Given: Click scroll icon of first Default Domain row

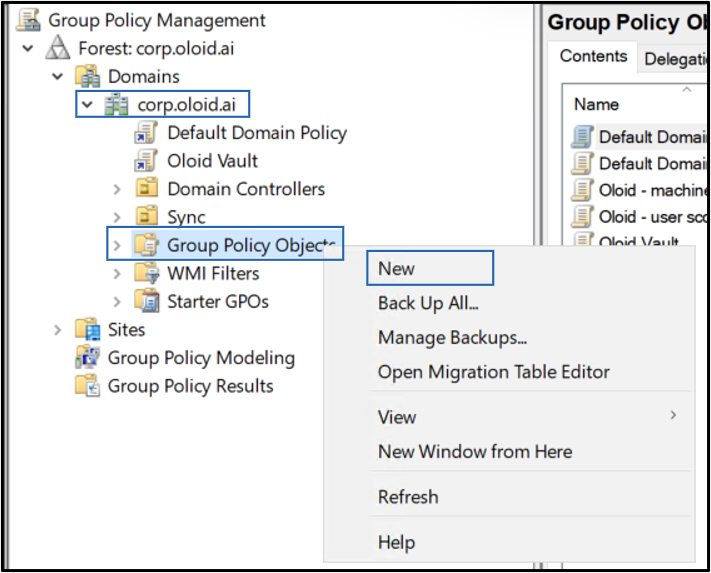Looking at the screenshot, I should point(582,137).
